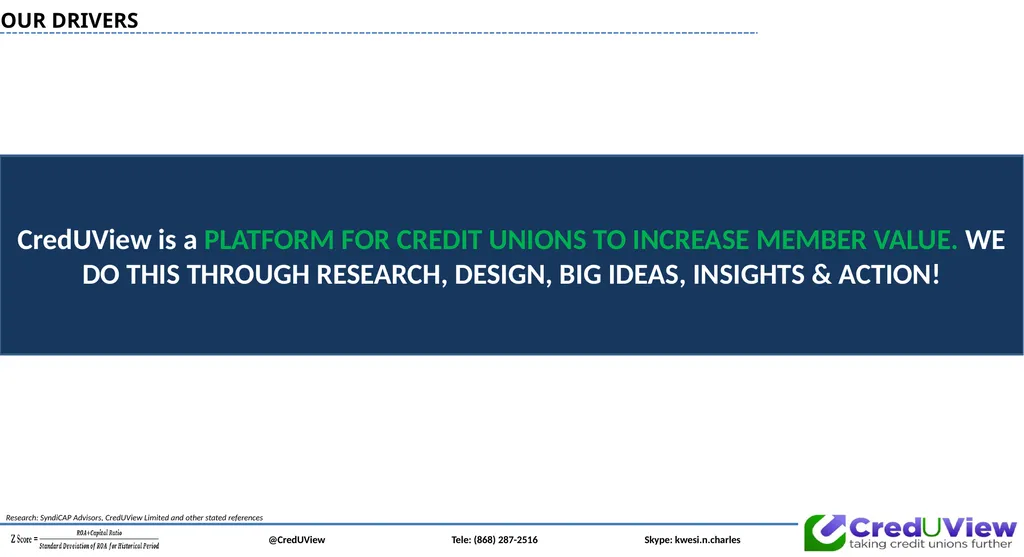Click the CredUView logo icon
Screen dimensions: 1024x557
click(x=824, y=532)
